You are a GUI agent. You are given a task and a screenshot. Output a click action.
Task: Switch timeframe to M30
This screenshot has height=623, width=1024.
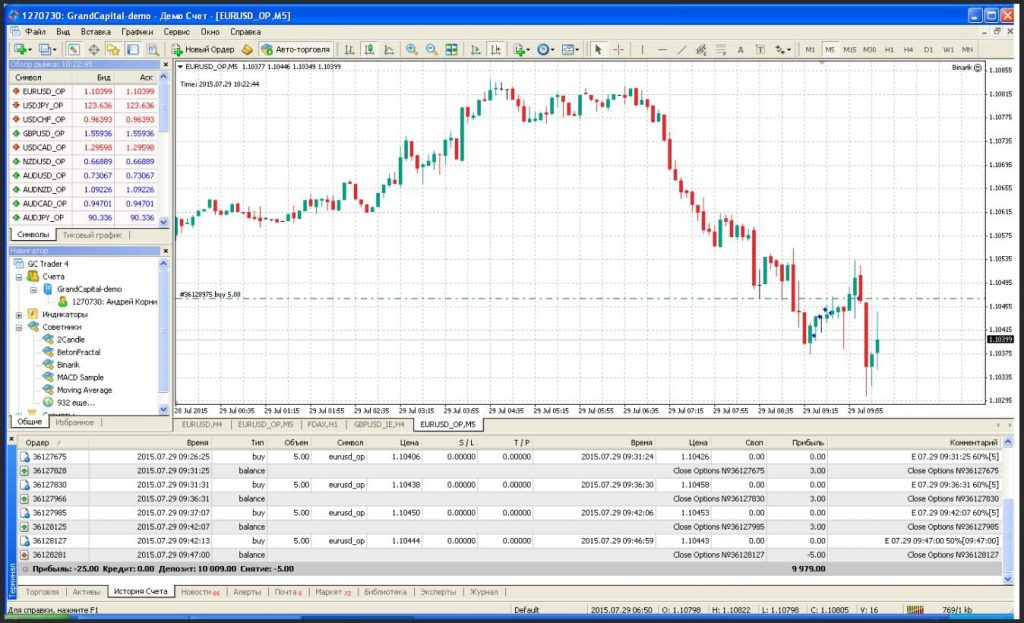(x=869, y=50)
